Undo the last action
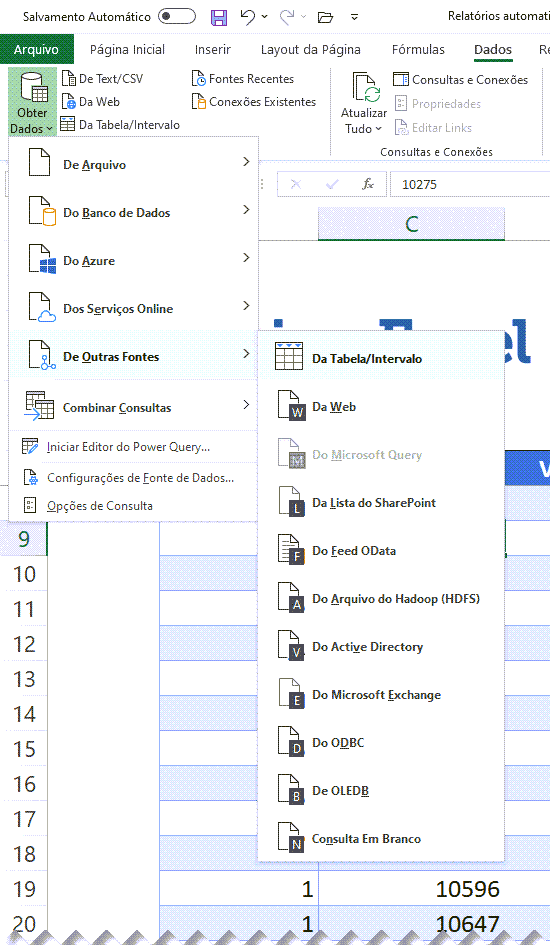 point(247,16)
